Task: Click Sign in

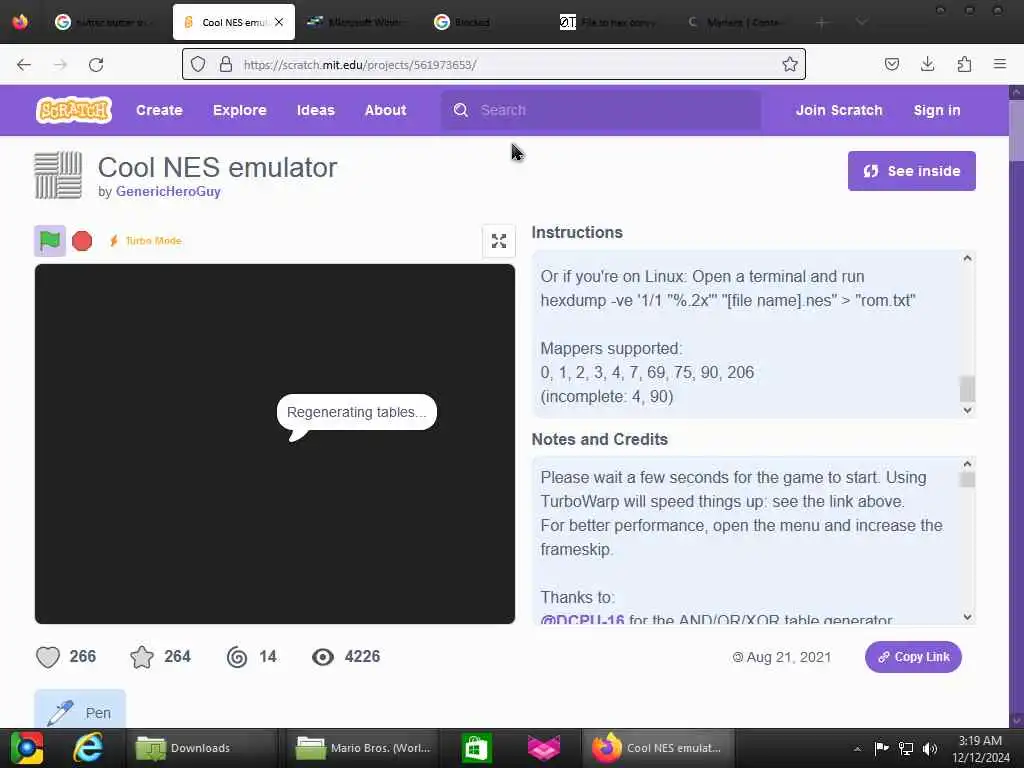Action: 937,110
